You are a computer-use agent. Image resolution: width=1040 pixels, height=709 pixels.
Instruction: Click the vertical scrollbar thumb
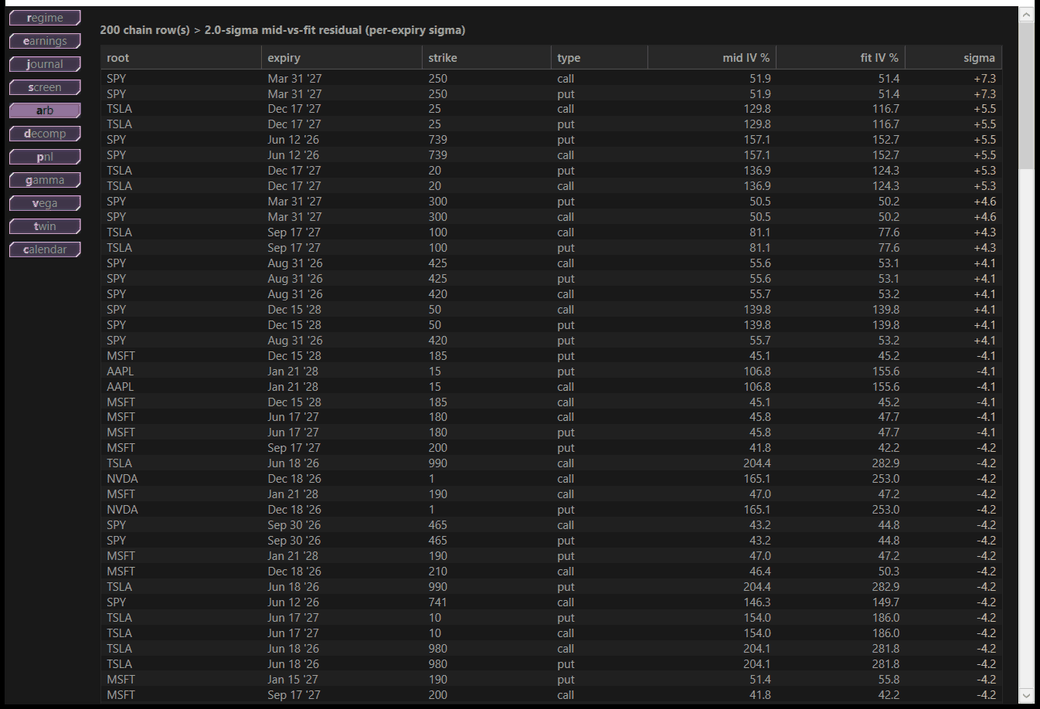(x=1027, y=96)
